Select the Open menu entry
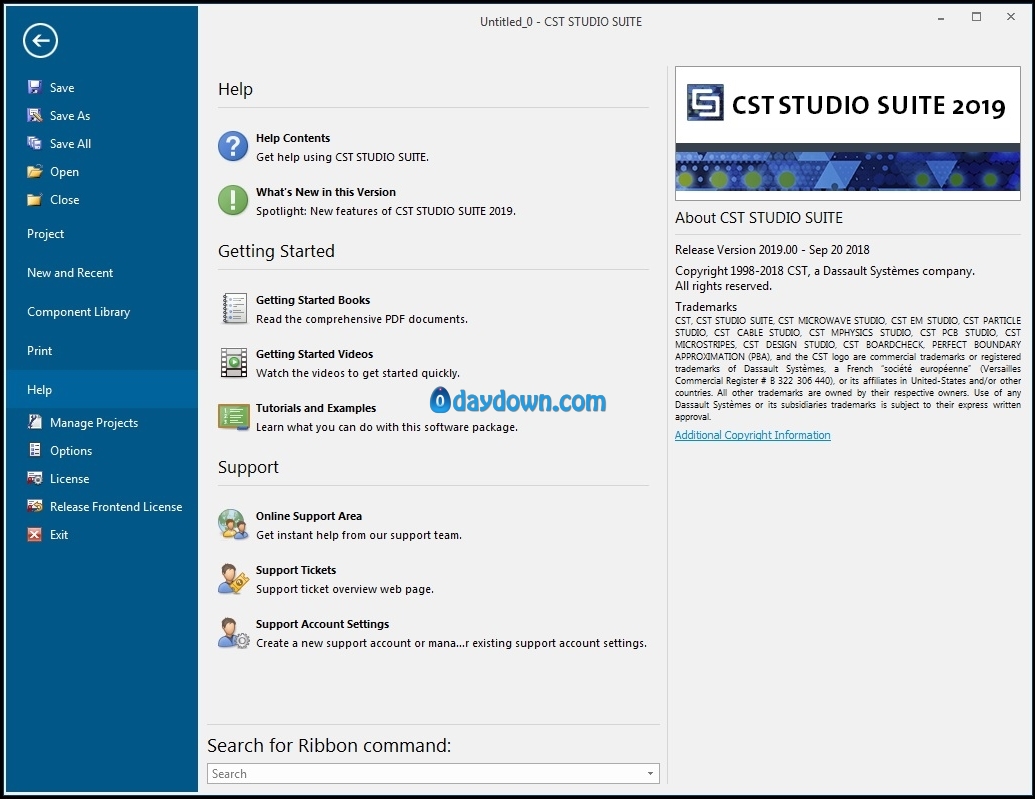1035x799 pixels. (x=65, y=172)
